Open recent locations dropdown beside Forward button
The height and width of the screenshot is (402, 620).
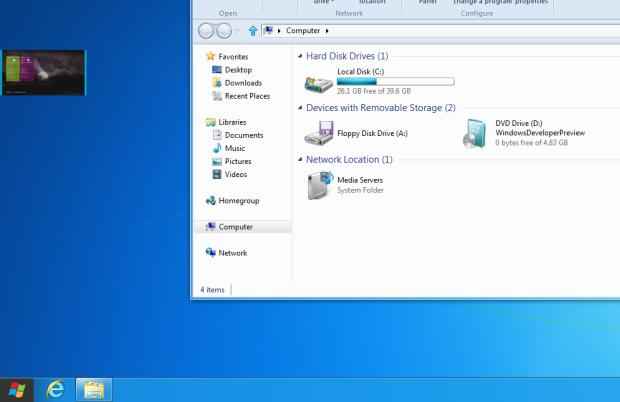(237, 31)
